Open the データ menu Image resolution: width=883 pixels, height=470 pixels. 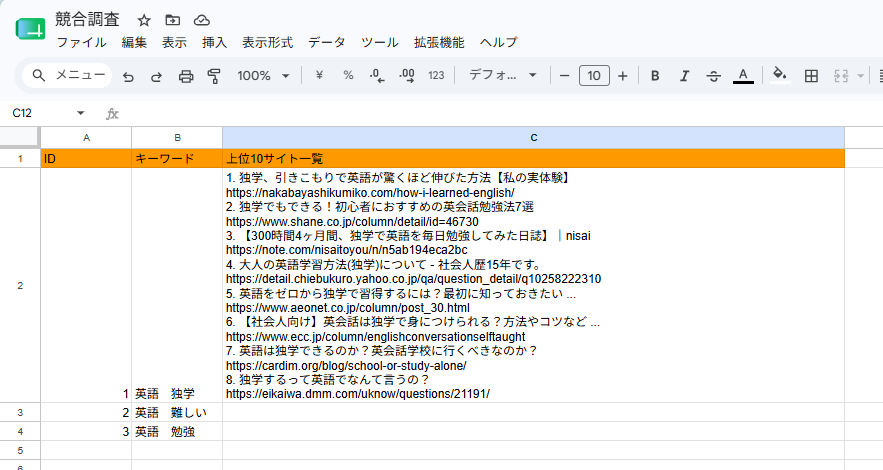[x=327, y=42]
